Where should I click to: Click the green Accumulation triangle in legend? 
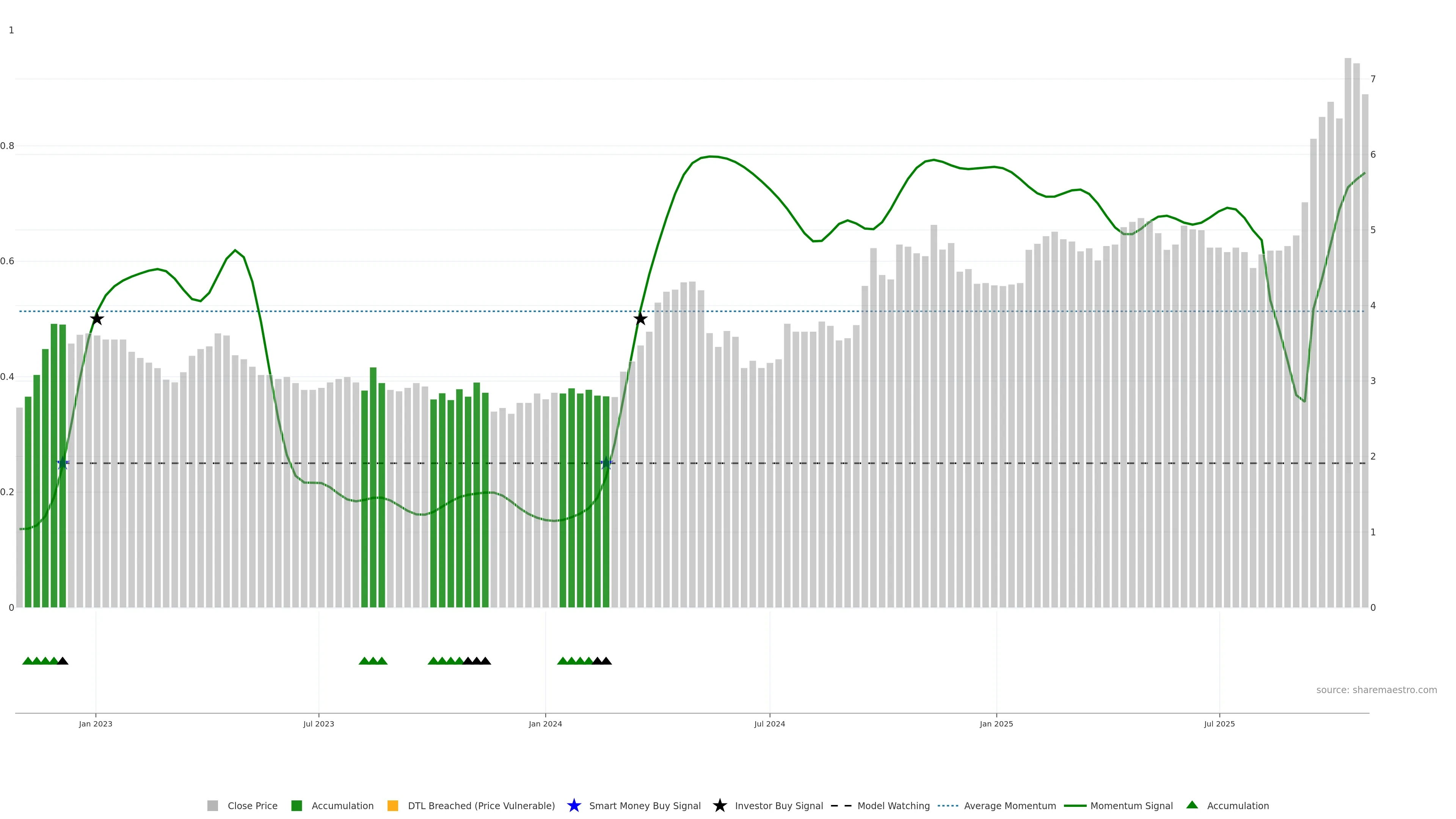click(x=1192, y=805)
